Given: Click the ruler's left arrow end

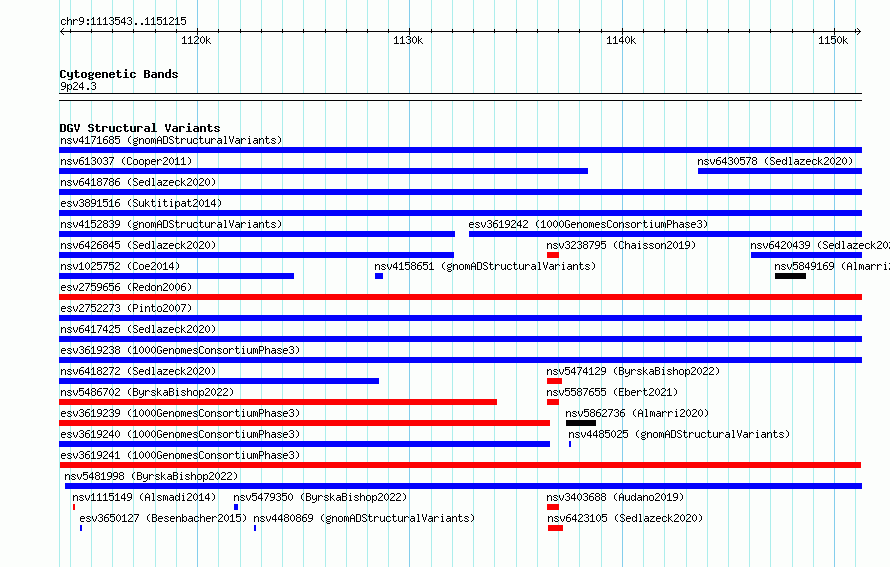Looking at the screenshot, I should [x=62, y=32].
